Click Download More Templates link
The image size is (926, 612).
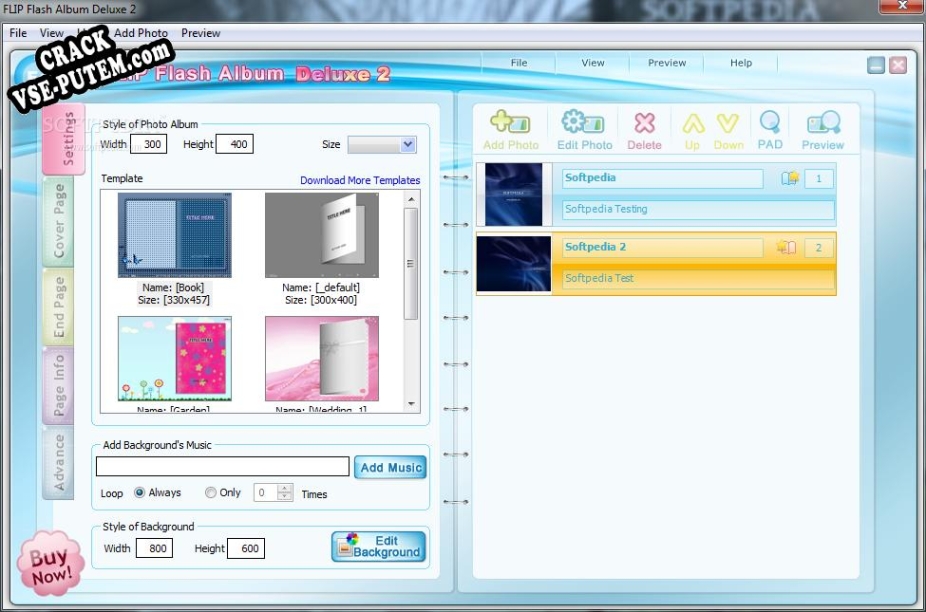click(x=360, y=181)
